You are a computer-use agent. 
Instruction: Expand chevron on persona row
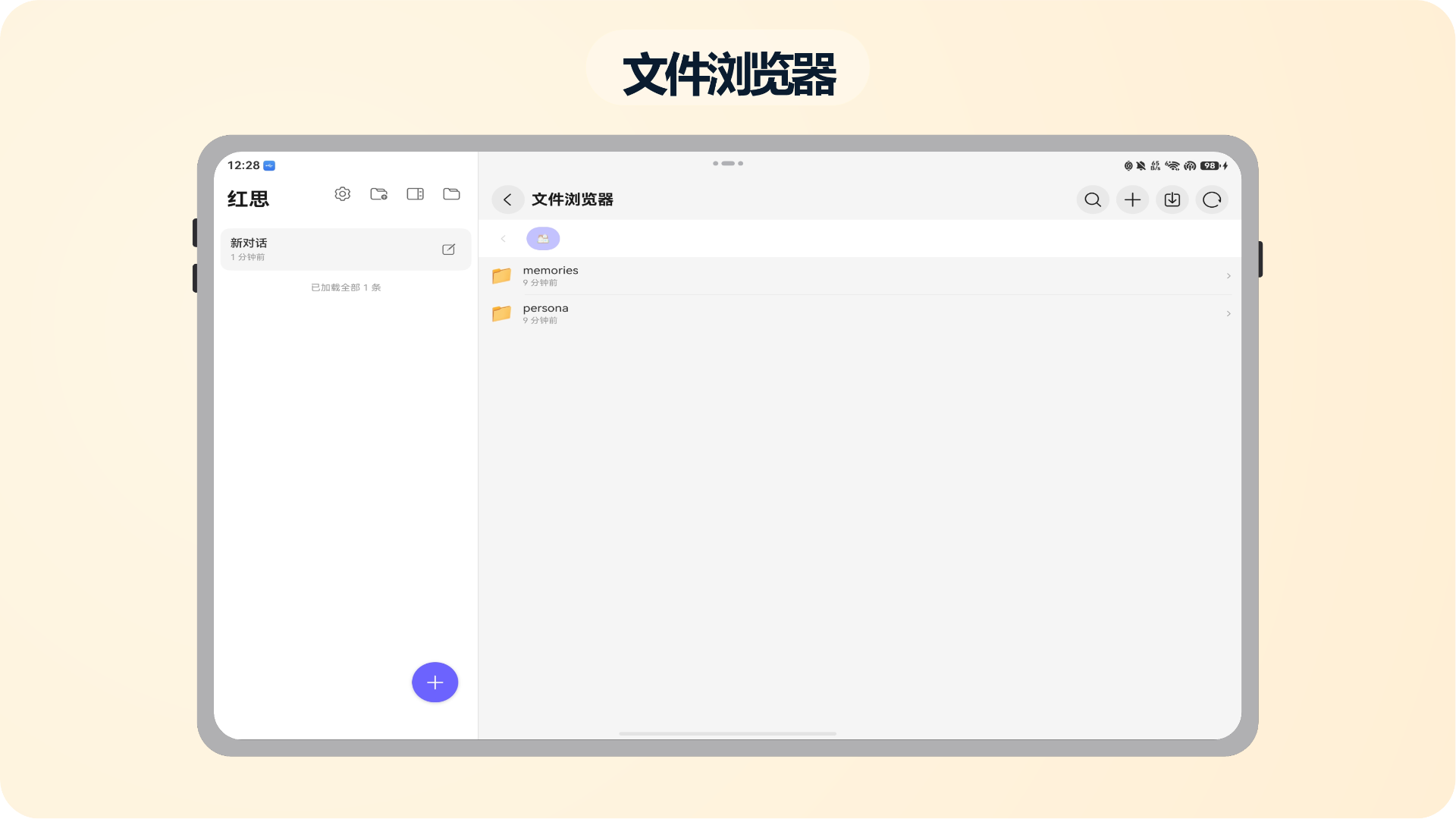pyautogui.click(x=1228, y=314)
